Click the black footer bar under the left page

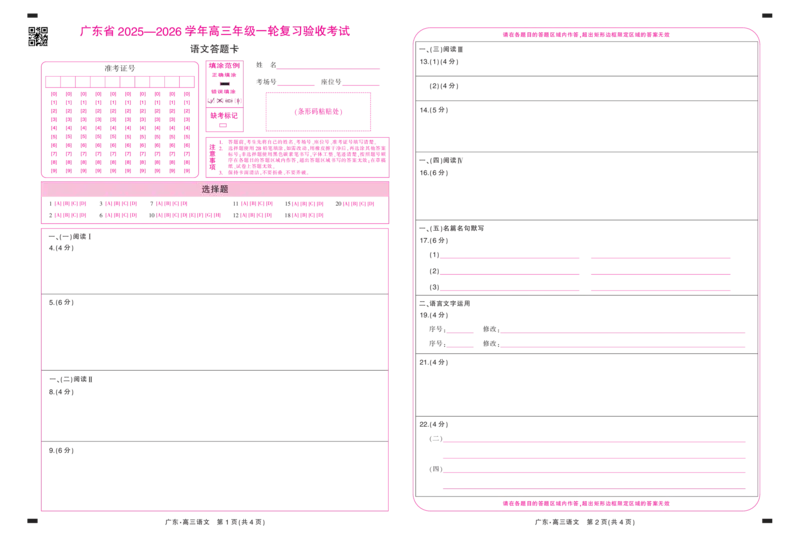click(216, 520)
